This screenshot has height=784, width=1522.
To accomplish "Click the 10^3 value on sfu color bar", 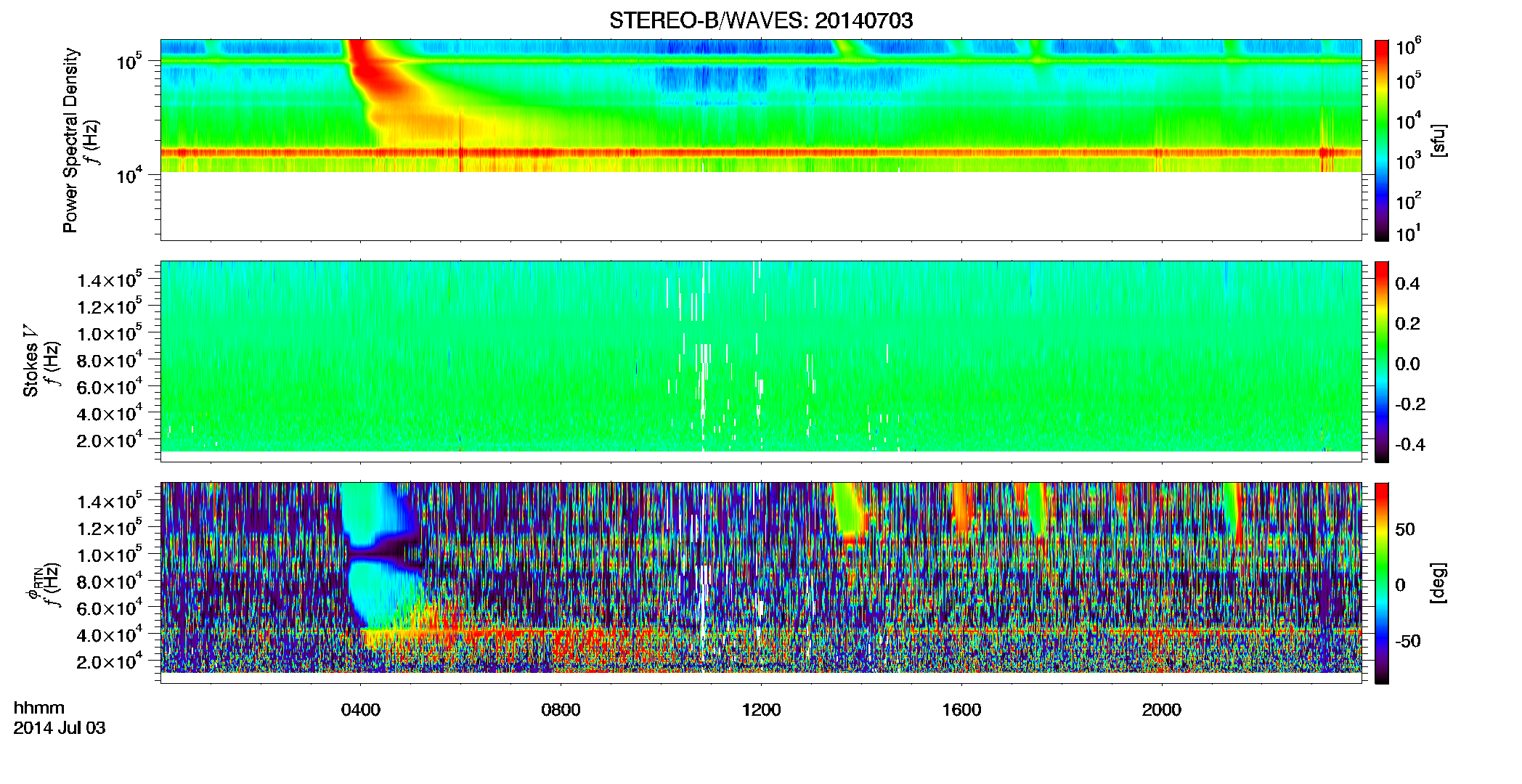I will coord(1409,161).
